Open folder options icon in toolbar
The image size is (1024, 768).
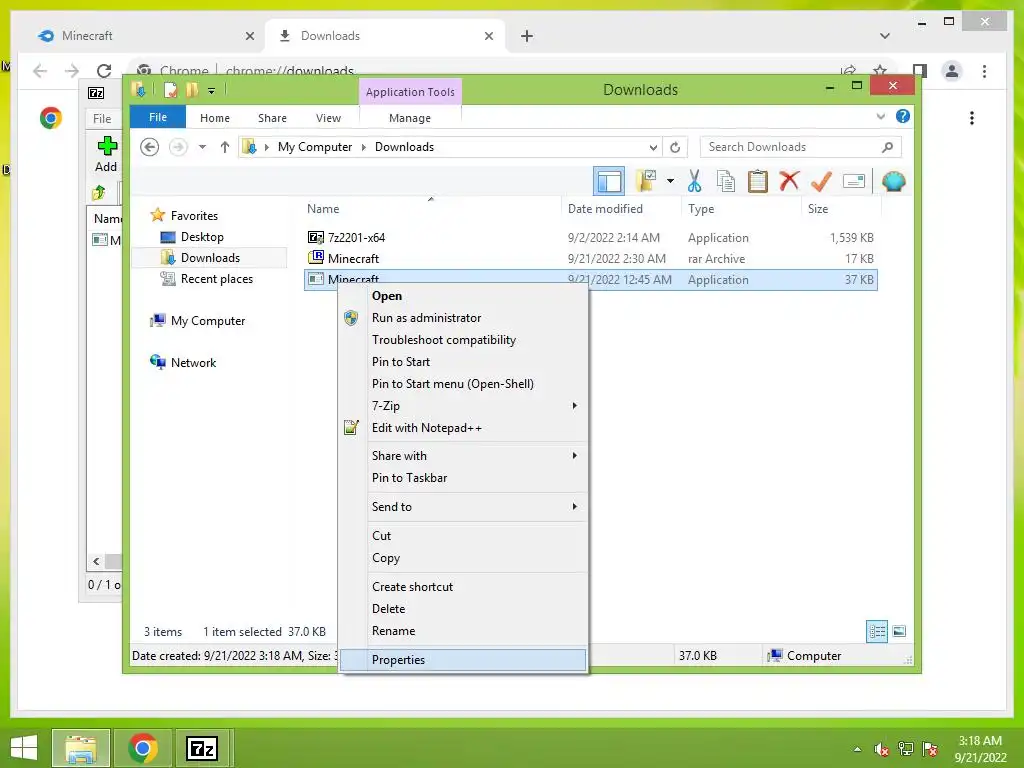(x=646, y=181)
